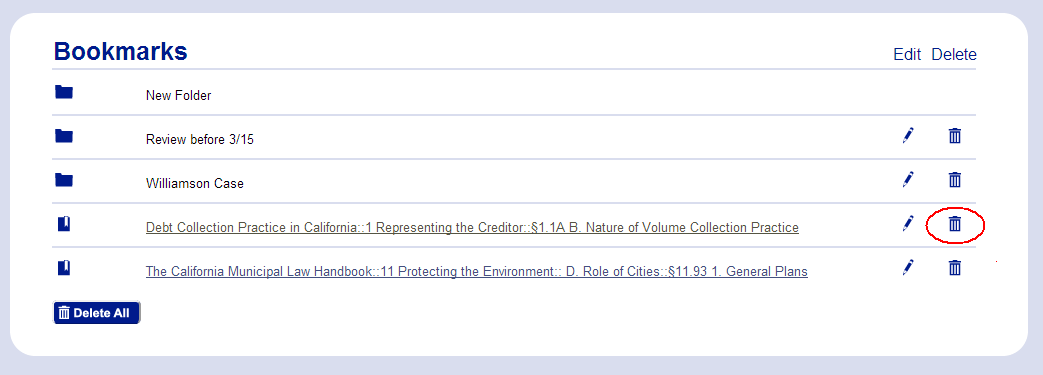Click the Edit column header

click(907, 55)
